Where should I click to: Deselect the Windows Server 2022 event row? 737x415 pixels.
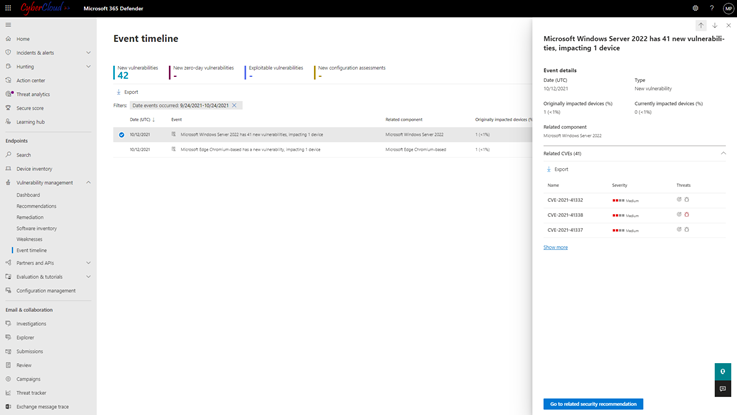coord(122,134)
